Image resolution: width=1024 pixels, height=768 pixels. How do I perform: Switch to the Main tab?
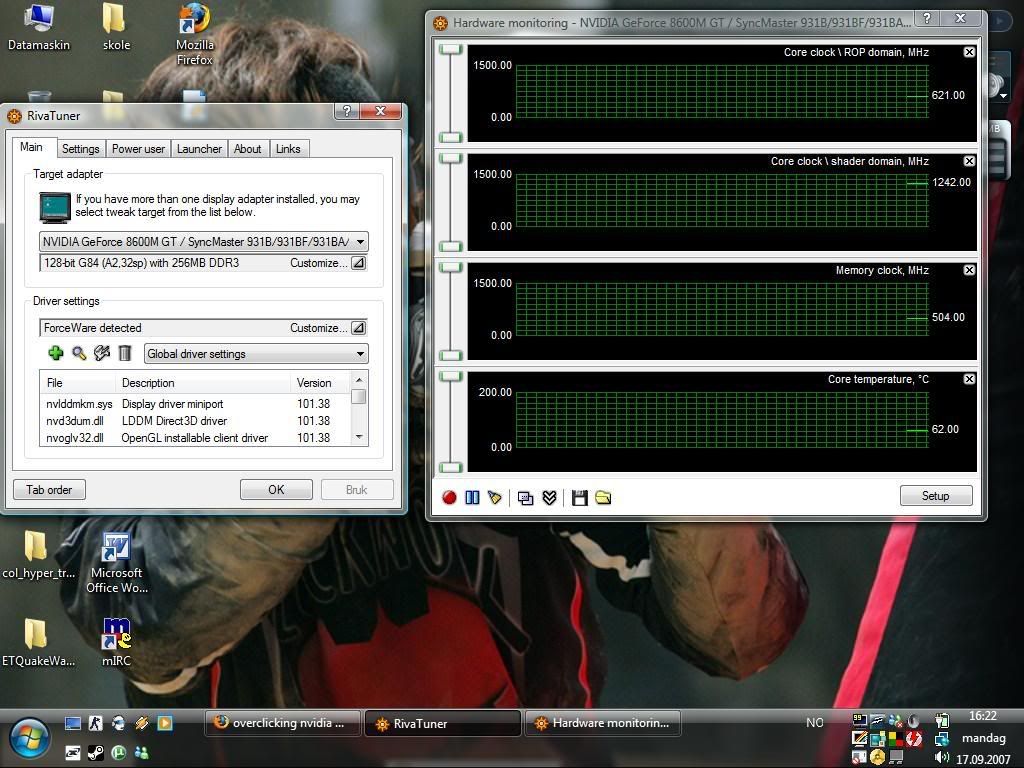click(x=31, y=147)
